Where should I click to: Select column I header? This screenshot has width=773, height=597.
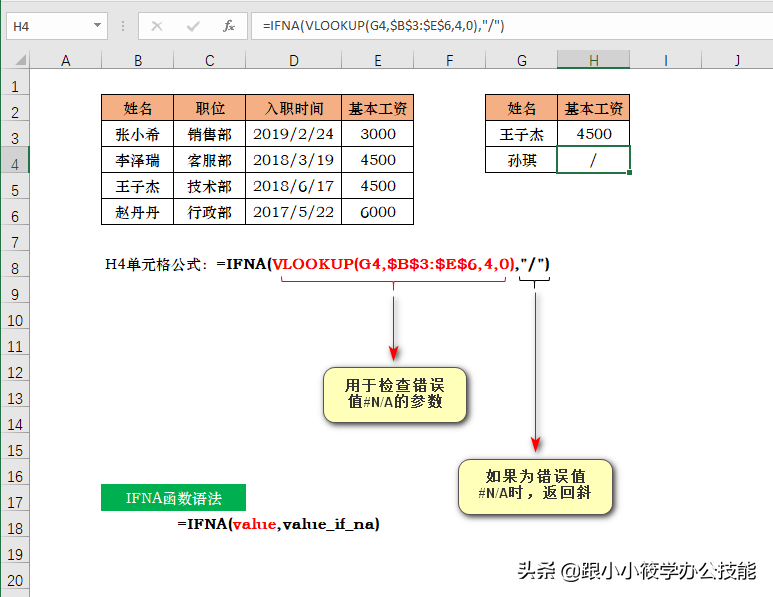tap(666, 60)
